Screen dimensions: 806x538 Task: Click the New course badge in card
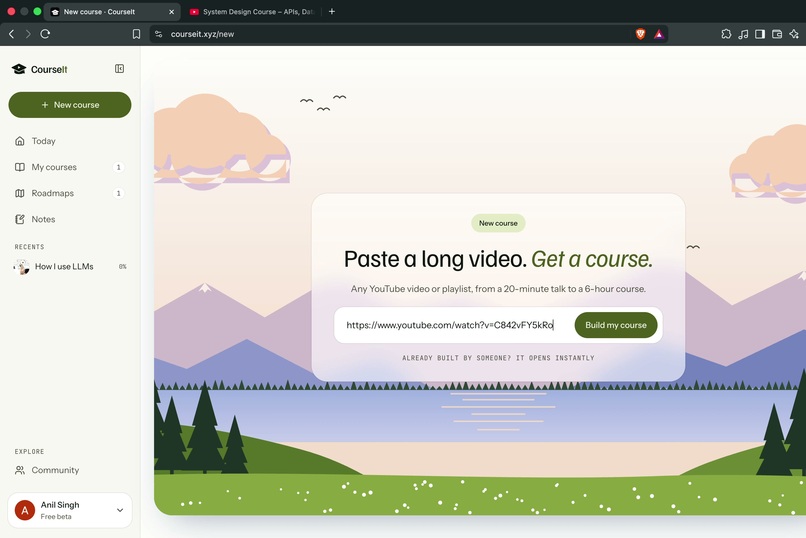[498, 223]
